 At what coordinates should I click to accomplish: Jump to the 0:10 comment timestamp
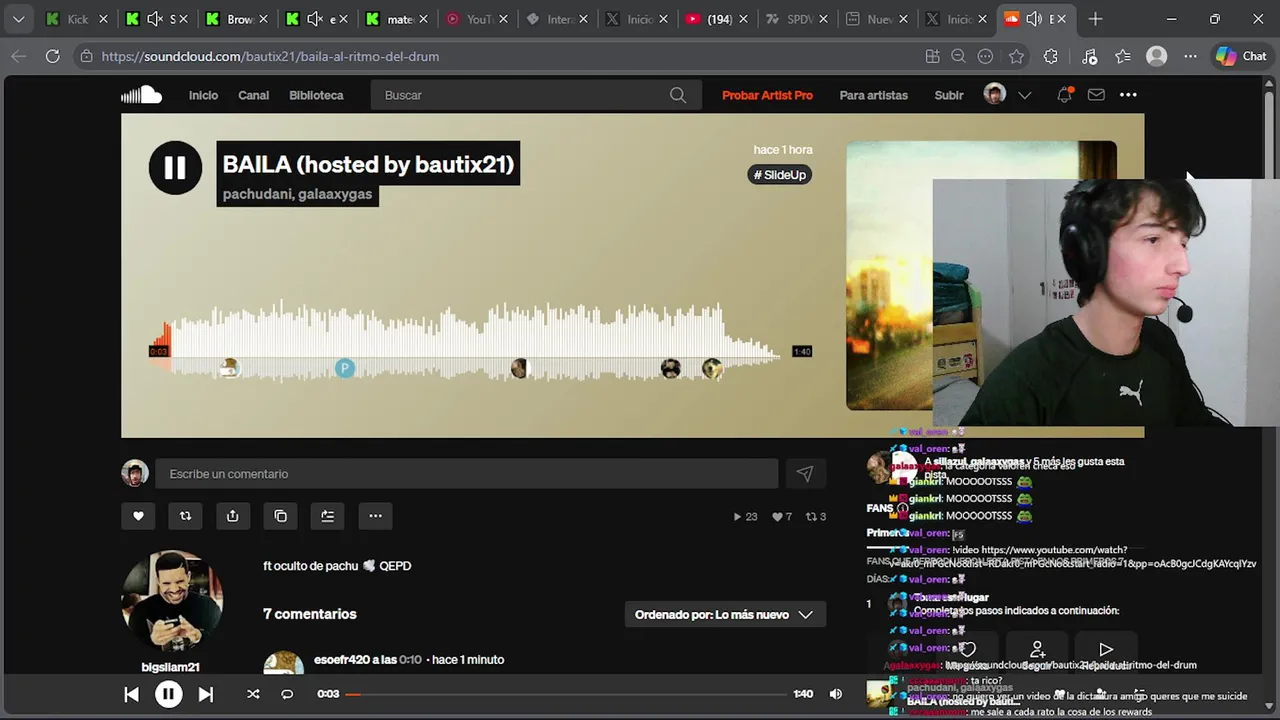click(x=410, y=660)
